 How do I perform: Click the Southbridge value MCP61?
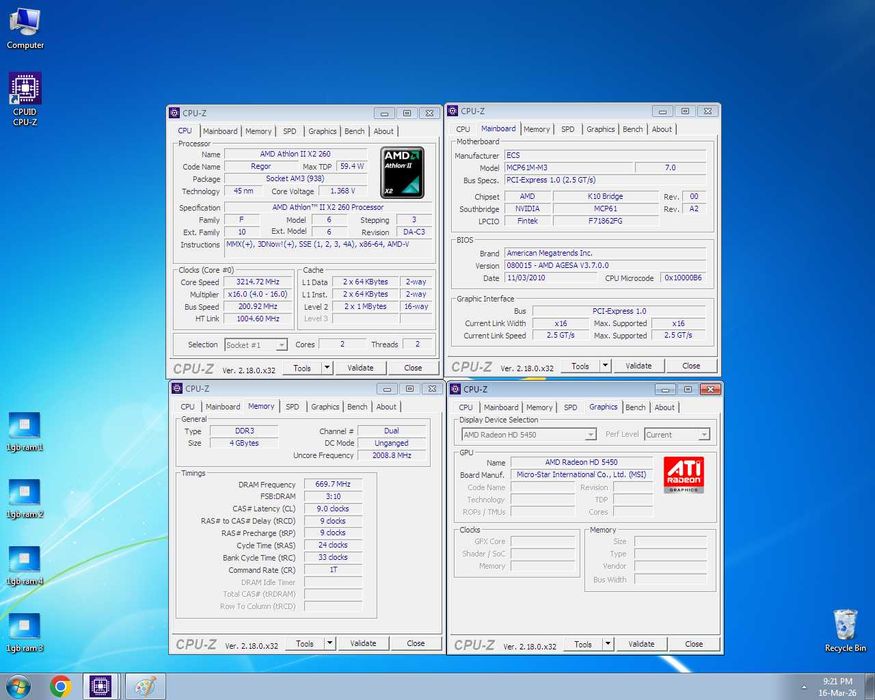pyautogui.click(x=605, y=209)
